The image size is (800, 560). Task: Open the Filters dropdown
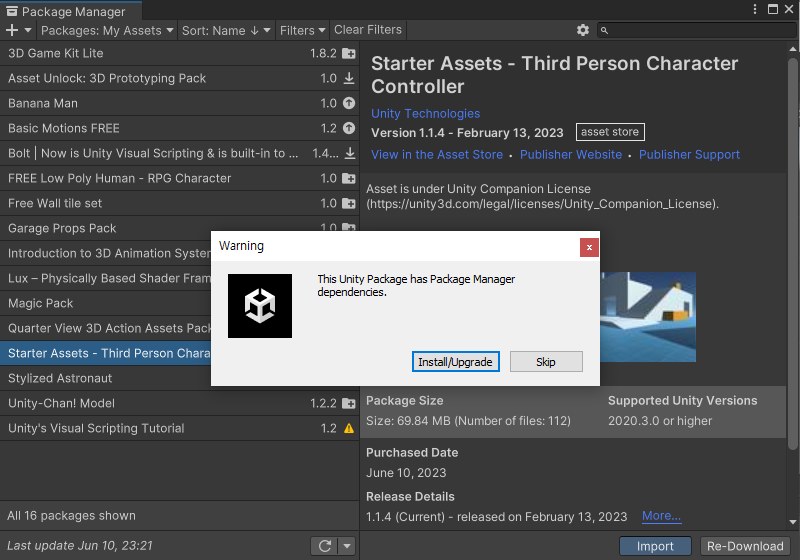pyautogui.click(x=302, y=31)
